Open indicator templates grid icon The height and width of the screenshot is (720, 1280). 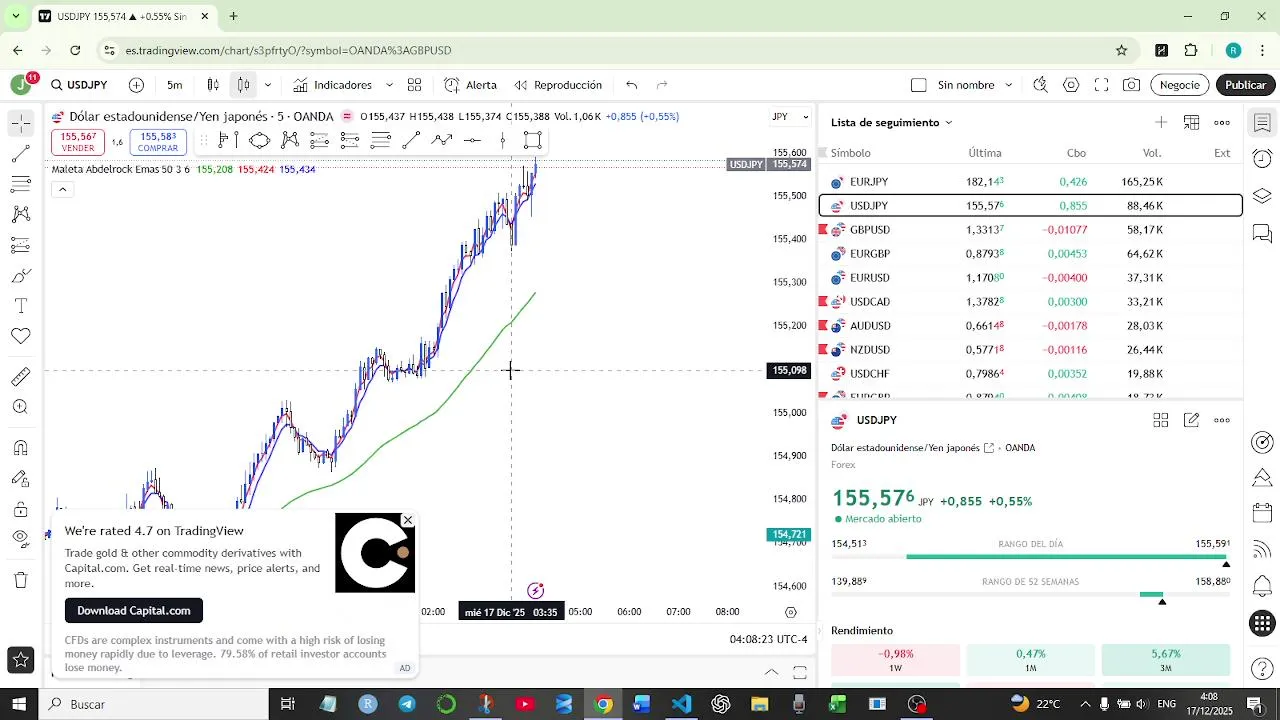[414, 85]
